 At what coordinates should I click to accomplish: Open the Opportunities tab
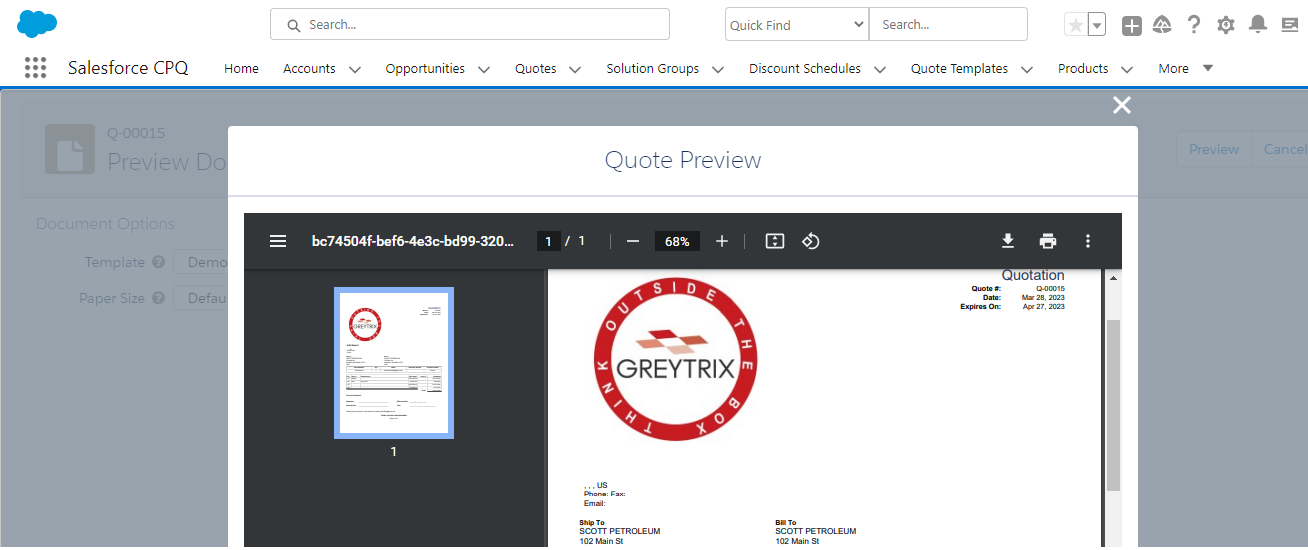point(425,68)
